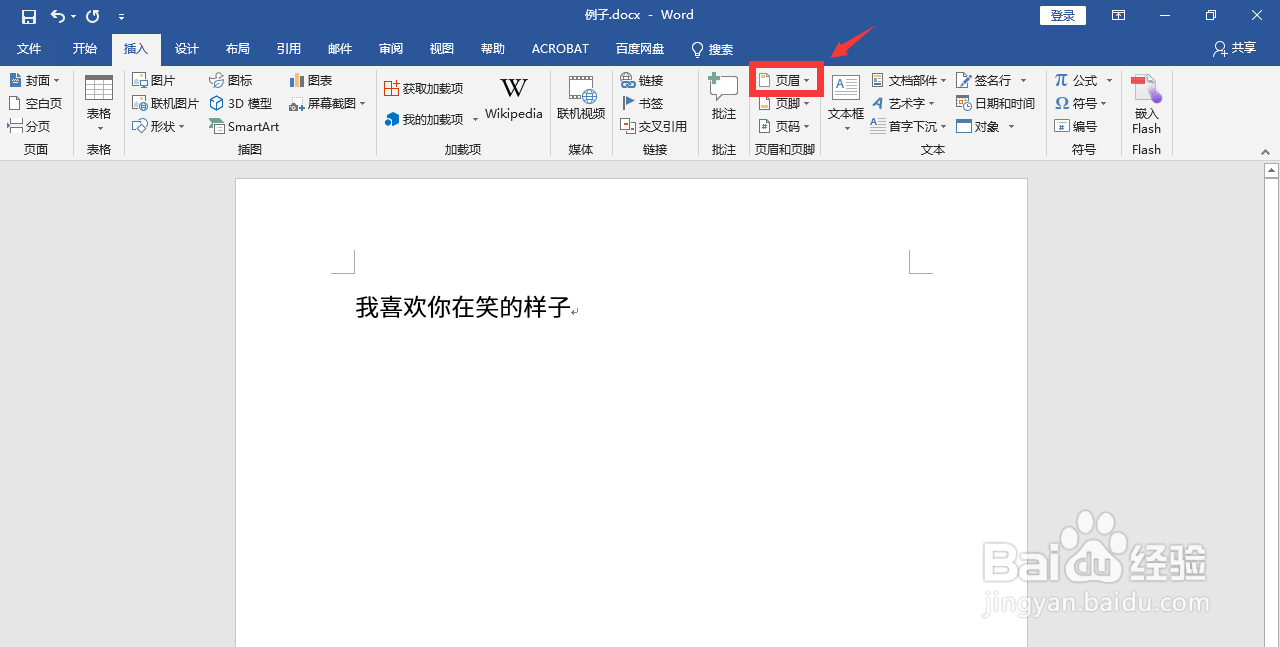The width and height of the screenshot is (1280, 647).
Task: Open the SmartArt tool
Action: coord(244,126)
